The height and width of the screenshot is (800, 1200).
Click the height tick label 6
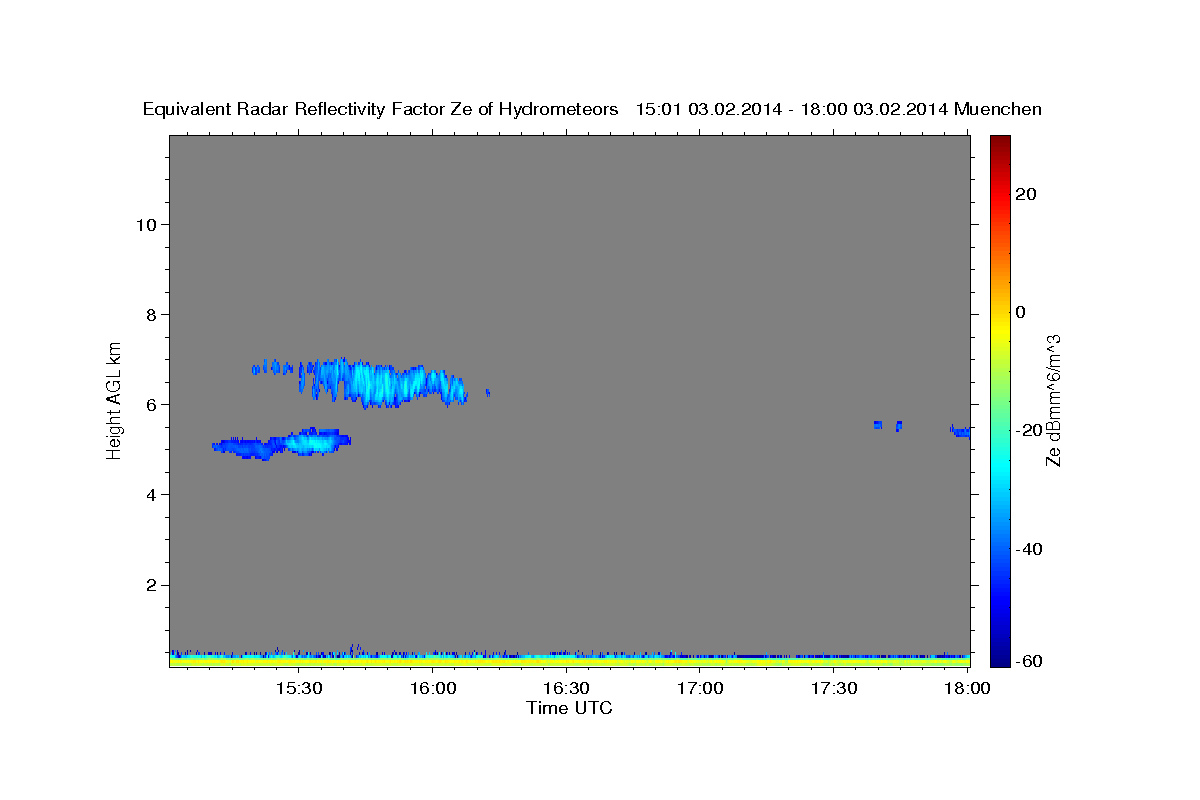click(x=152, y=404)
